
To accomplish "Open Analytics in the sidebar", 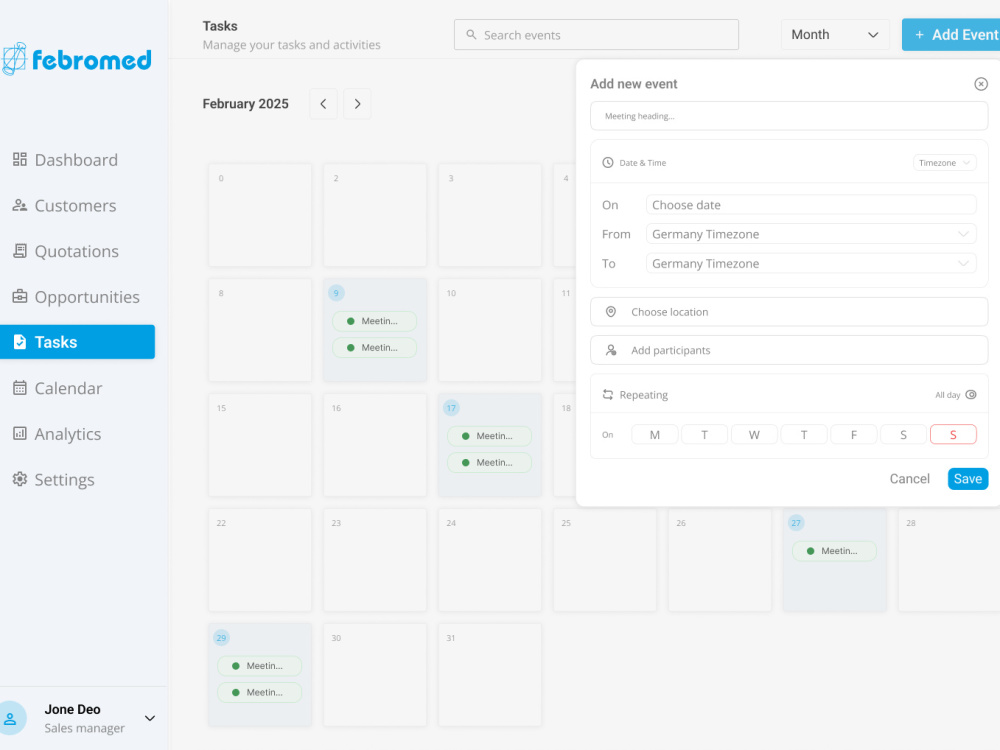I will (x=77, y=434).
